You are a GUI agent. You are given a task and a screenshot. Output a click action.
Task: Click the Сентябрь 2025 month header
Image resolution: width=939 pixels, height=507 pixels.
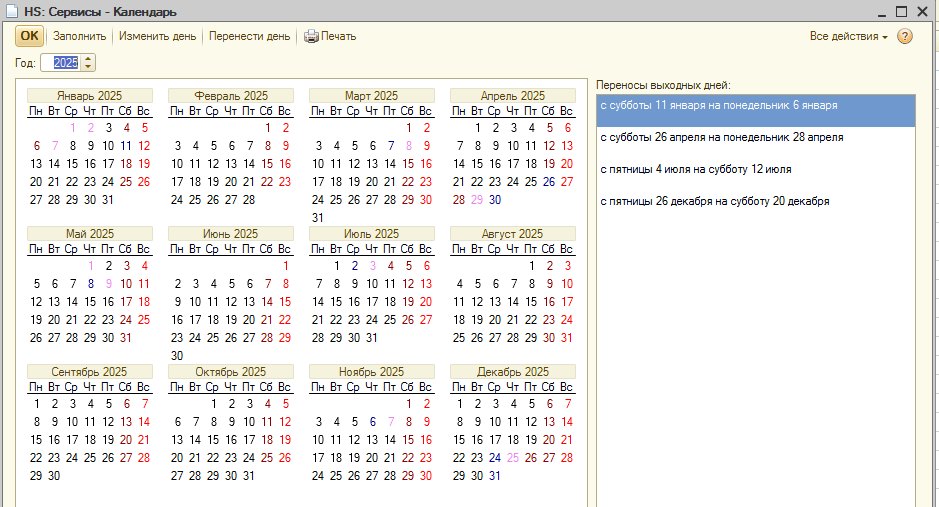(90, 372)
